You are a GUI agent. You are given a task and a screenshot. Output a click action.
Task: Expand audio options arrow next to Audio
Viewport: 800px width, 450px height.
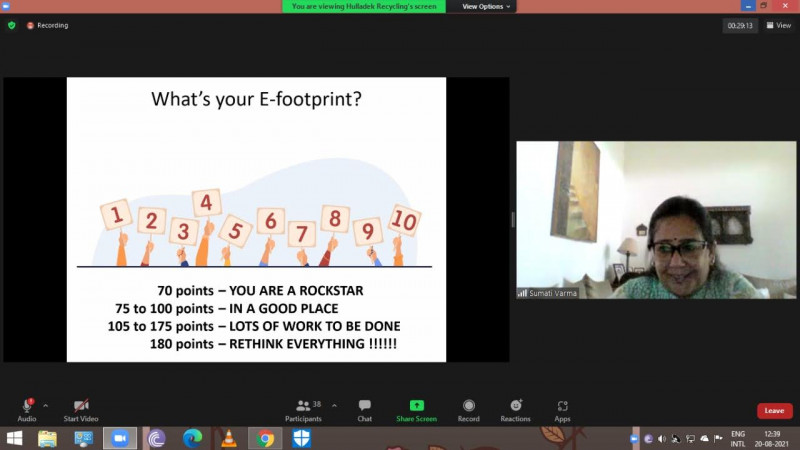click(x=45, y=405)
